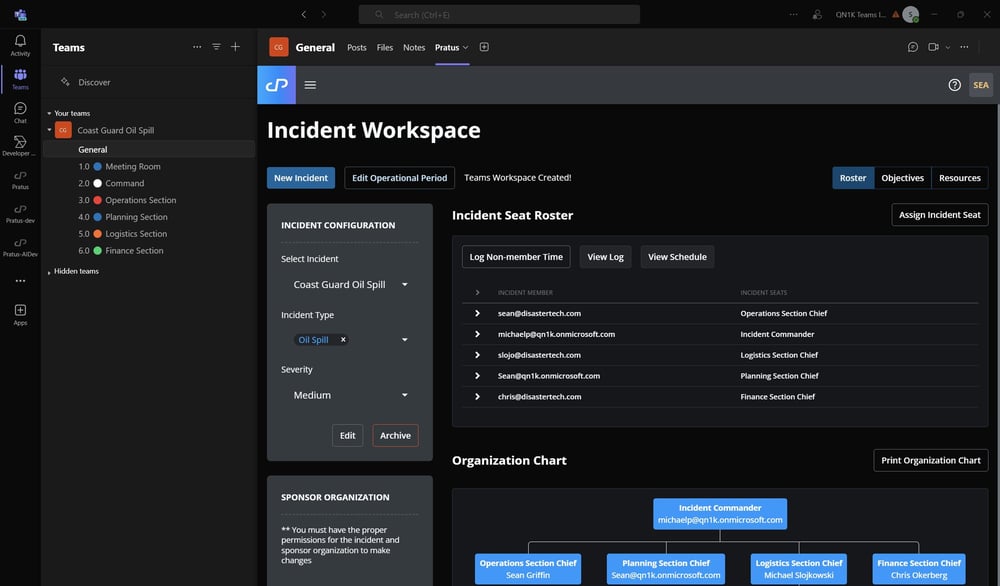Remove the Oil Spill tag chip

point(343,340)
